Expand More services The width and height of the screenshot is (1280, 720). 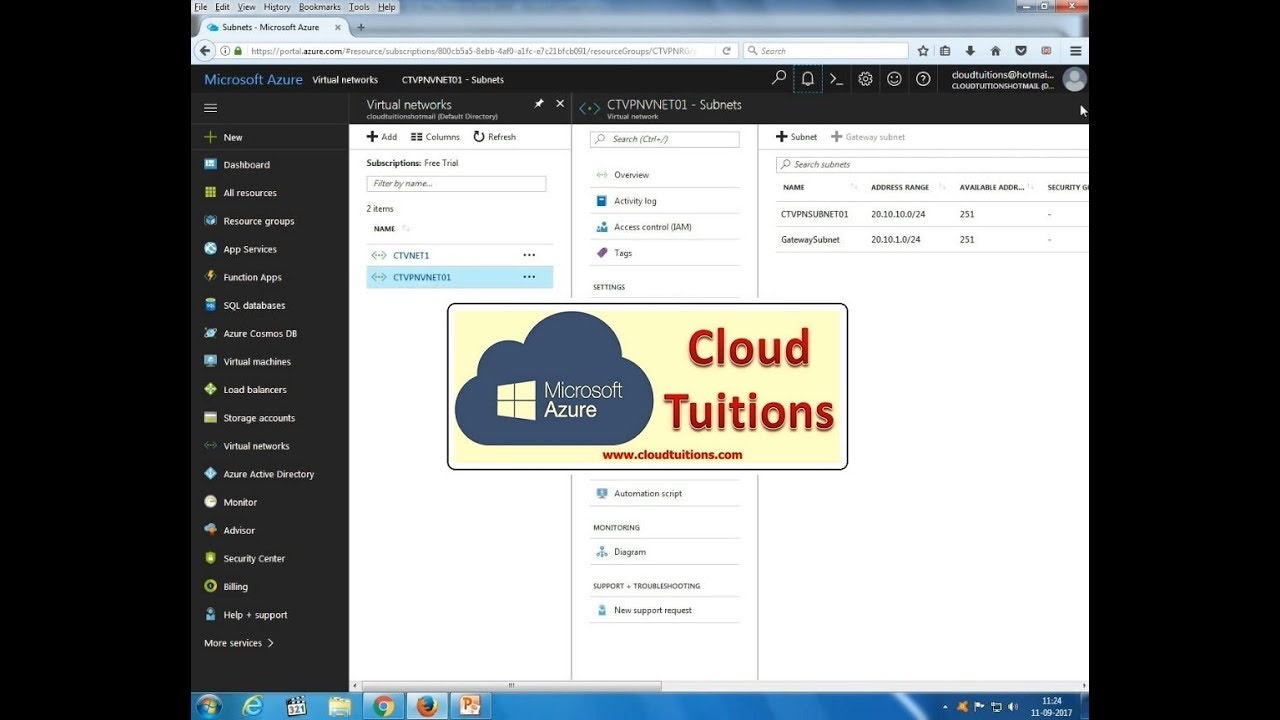[239, 643]
